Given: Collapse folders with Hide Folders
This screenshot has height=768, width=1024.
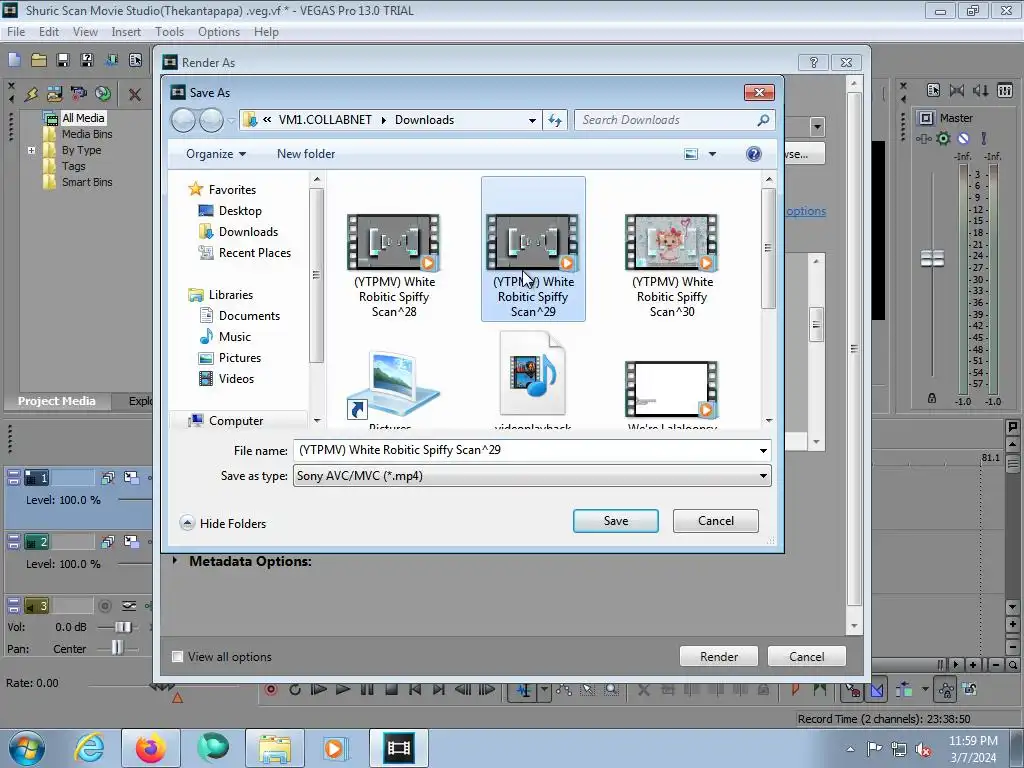Looking at the screenshot, I should pos(223,524).
